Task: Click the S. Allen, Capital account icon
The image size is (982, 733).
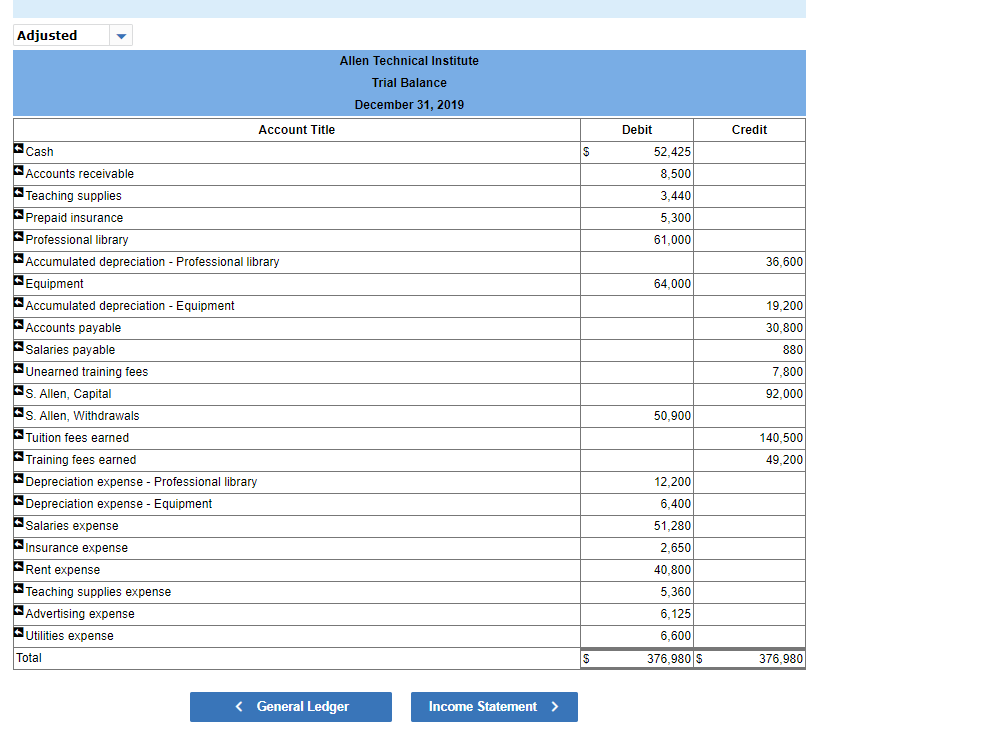Action: tap(18, 393)
